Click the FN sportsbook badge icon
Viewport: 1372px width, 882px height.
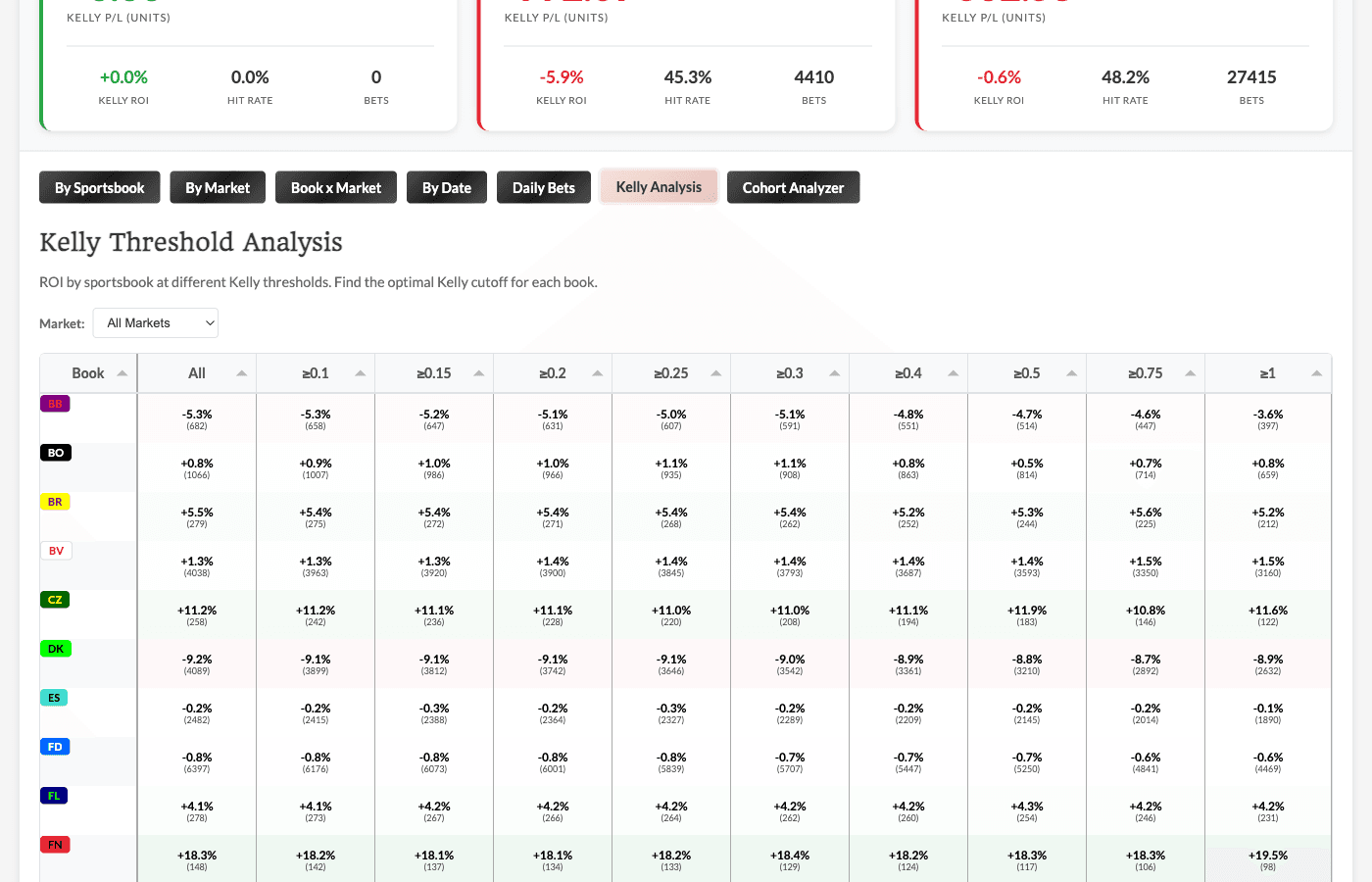54,844
